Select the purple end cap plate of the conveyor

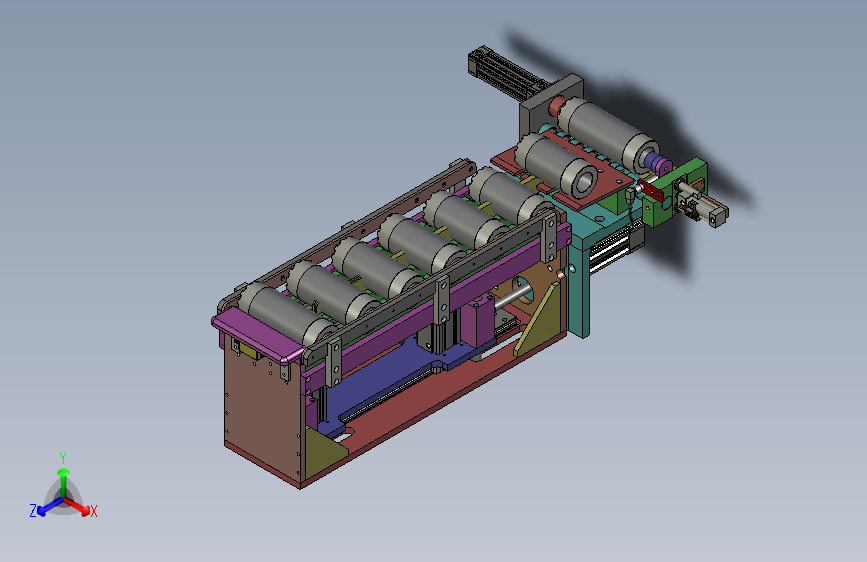tap(259, 335)
